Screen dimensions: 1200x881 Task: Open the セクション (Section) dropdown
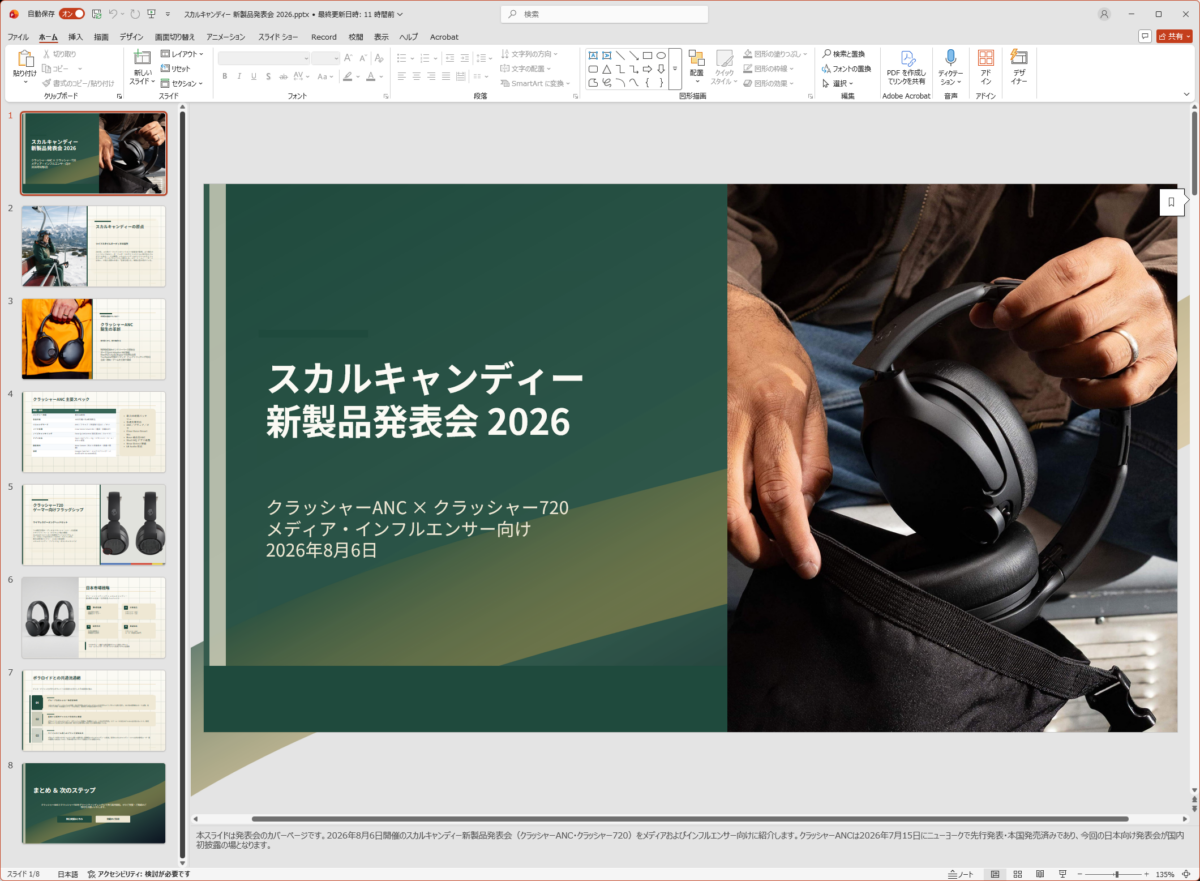[182, 83]
